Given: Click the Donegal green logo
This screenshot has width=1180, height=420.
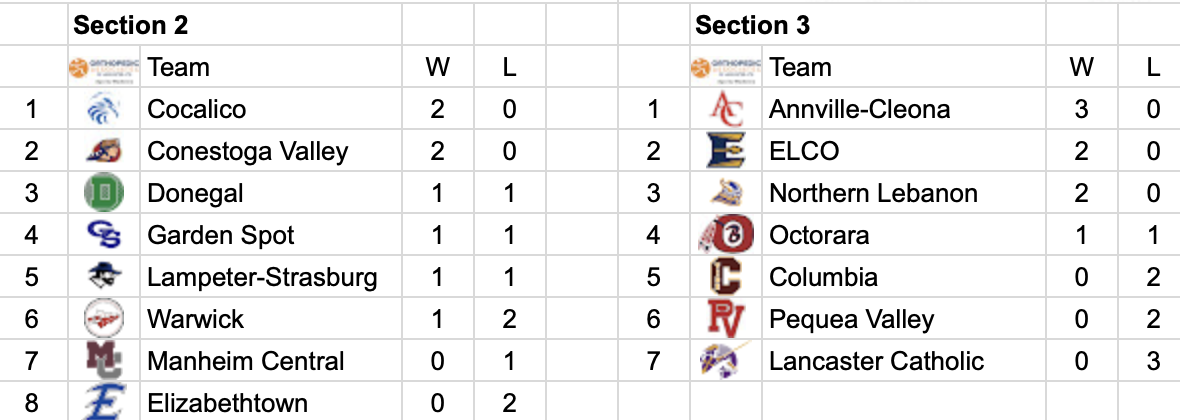Looking at the screenshot, I should tap(104, 193).
